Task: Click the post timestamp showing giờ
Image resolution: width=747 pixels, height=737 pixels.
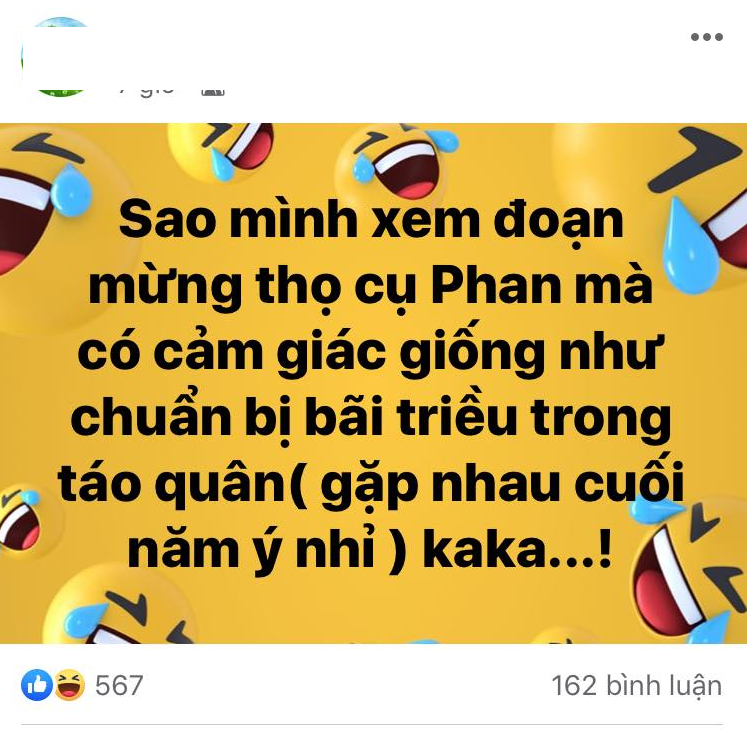Action: [x=145, y=90]
